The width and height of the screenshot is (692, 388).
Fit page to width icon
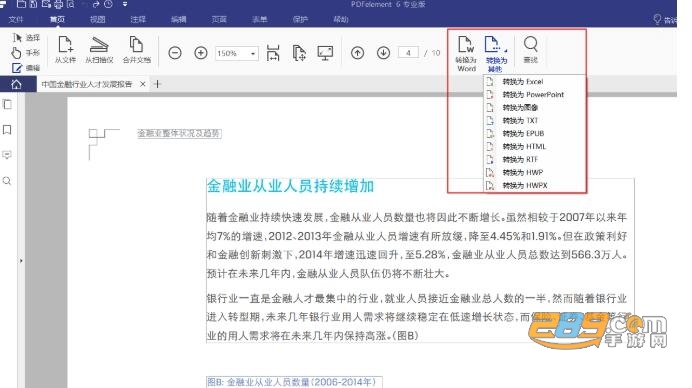(x=273, y=53)
